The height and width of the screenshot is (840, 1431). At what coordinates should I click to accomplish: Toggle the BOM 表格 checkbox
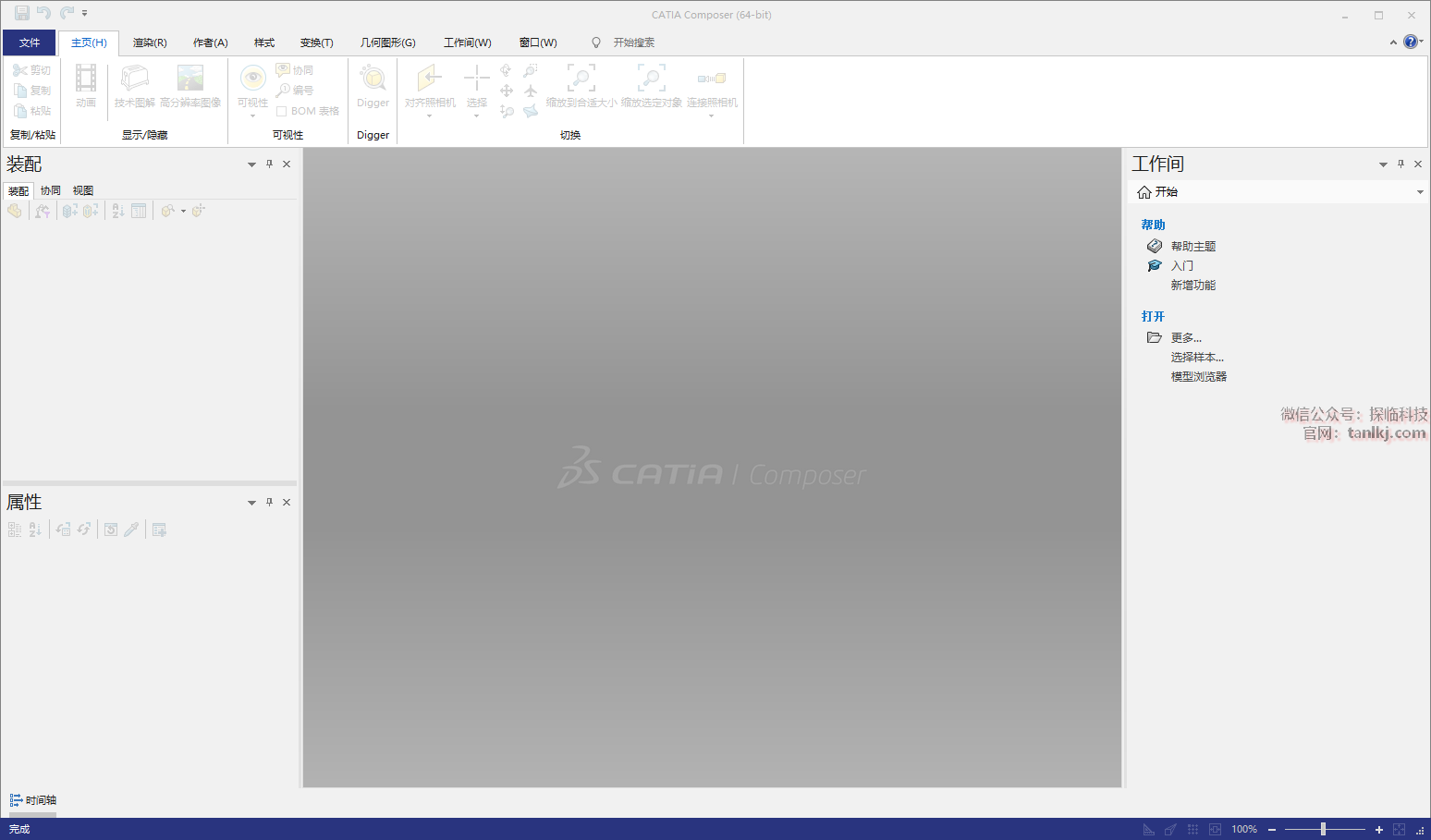[282, 111]
